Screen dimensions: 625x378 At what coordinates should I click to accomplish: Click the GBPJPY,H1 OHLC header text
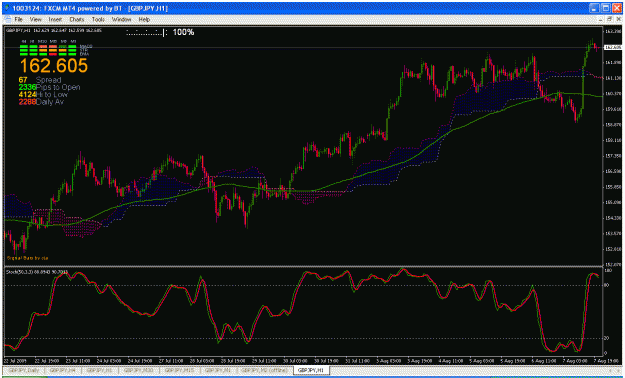tap(53, 30)
